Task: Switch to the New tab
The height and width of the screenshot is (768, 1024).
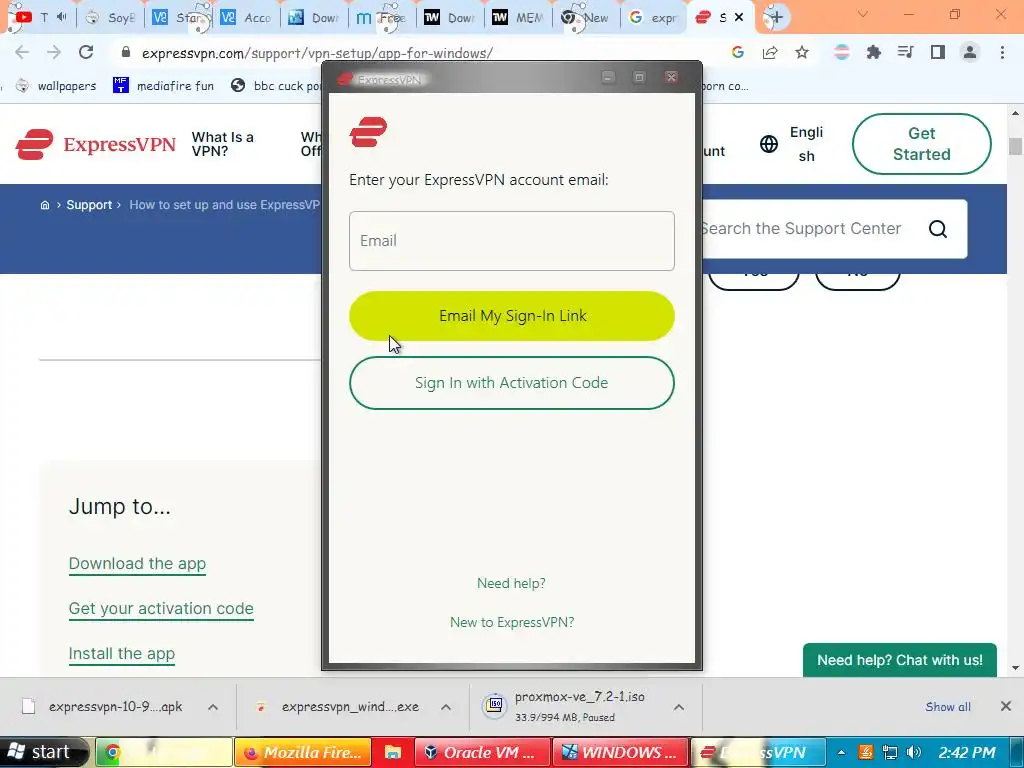Action: pyautogui.click(x=586, y=18)
